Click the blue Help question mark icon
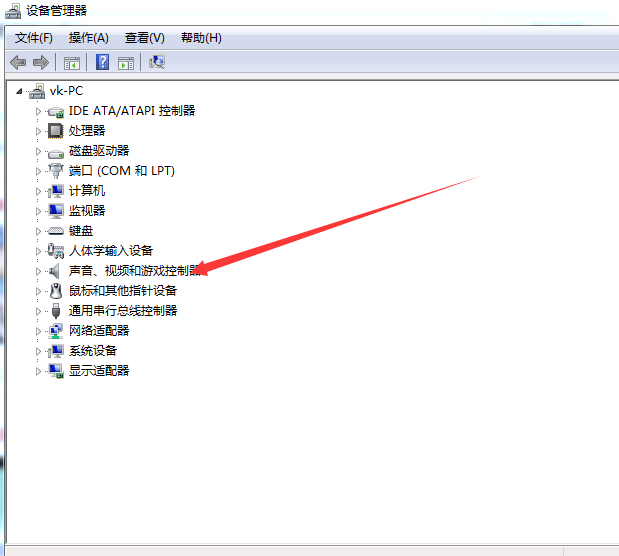Viewport: 619px width, 556px height. click(x=103, y=62)
